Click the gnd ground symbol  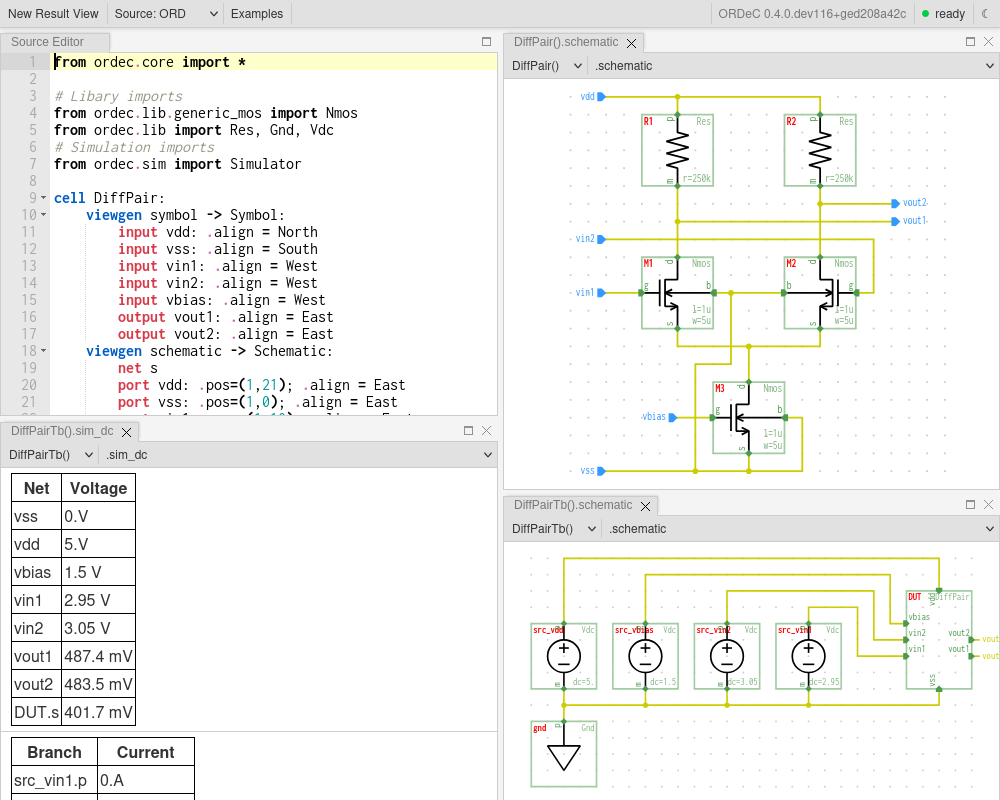pos(564,754)
